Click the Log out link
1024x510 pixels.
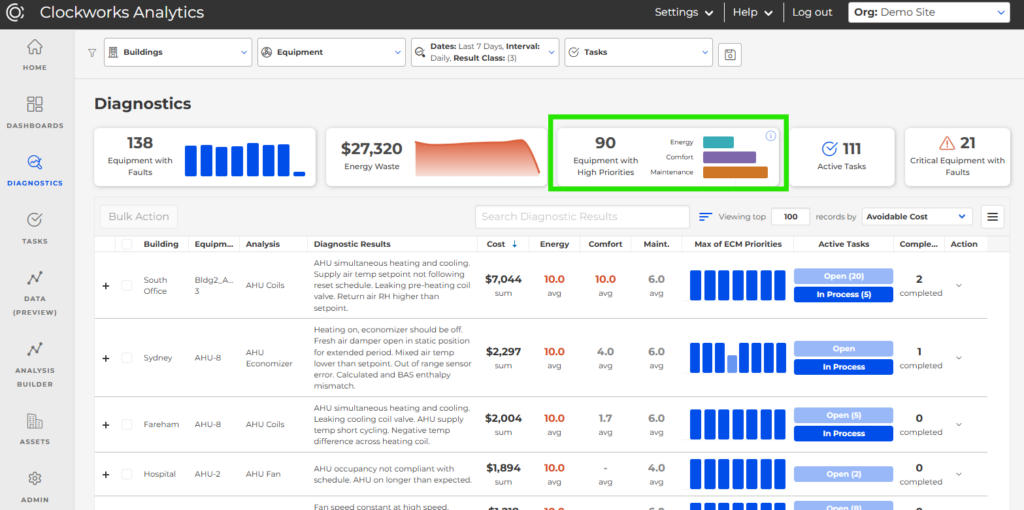pos(812,13)
